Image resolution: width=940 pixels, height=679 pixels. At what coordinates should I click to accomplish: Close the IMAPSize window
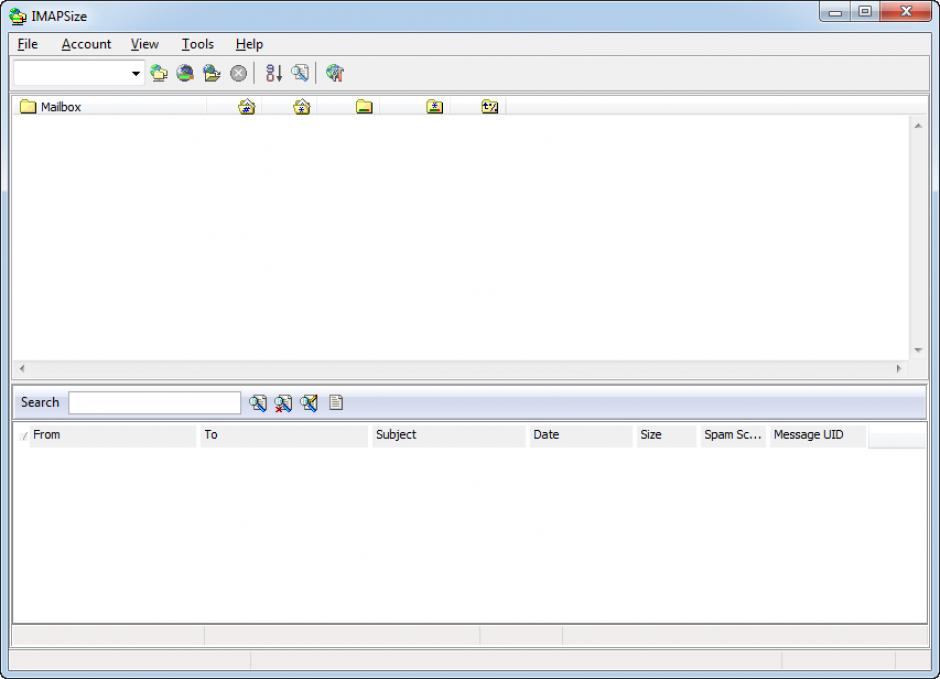906,12
